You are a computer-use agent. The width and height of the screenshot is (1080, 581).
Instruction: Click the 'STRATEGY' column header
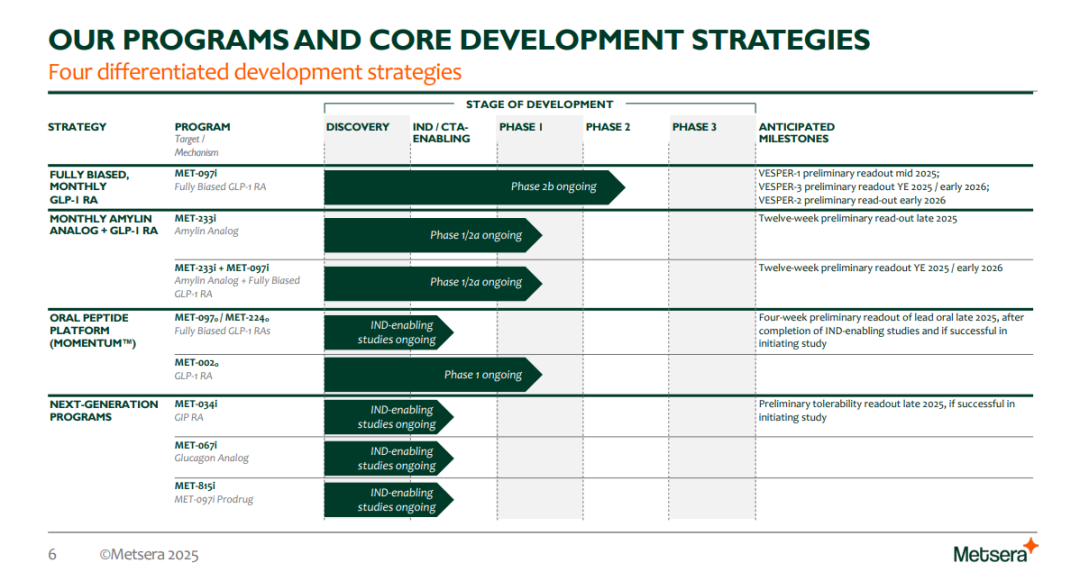pyautogui.click(x=77, y=127)
